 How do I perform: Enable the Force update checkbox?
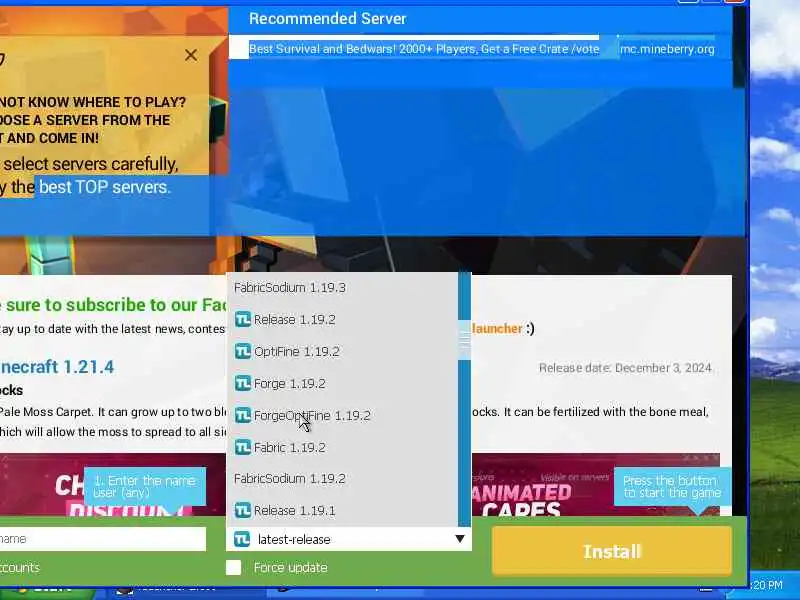click(234, 567)
